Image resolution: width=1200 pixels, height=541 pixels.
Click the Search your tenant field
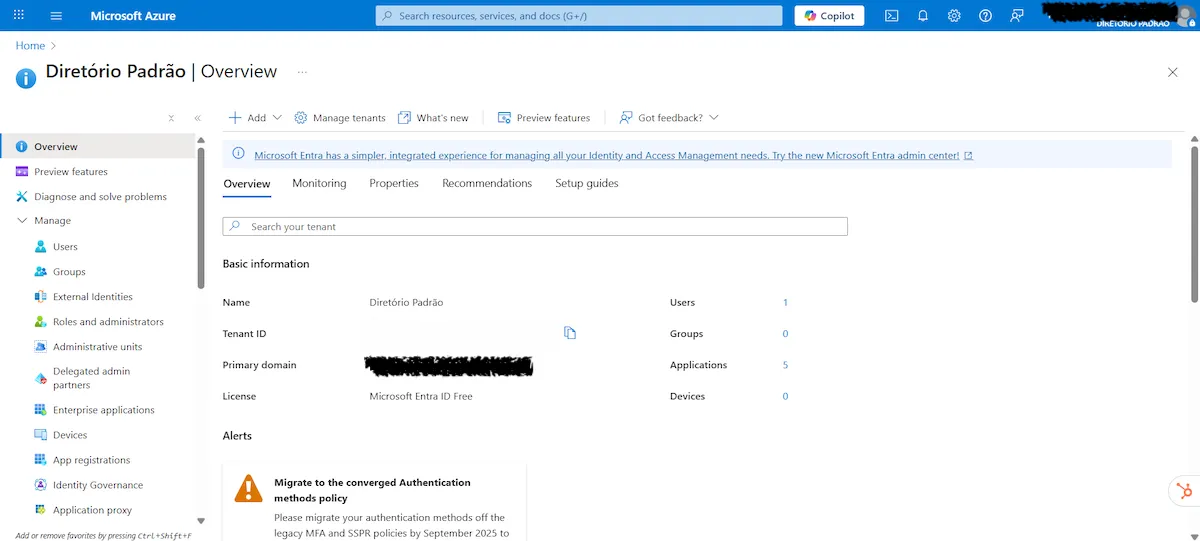coord(535,226)
